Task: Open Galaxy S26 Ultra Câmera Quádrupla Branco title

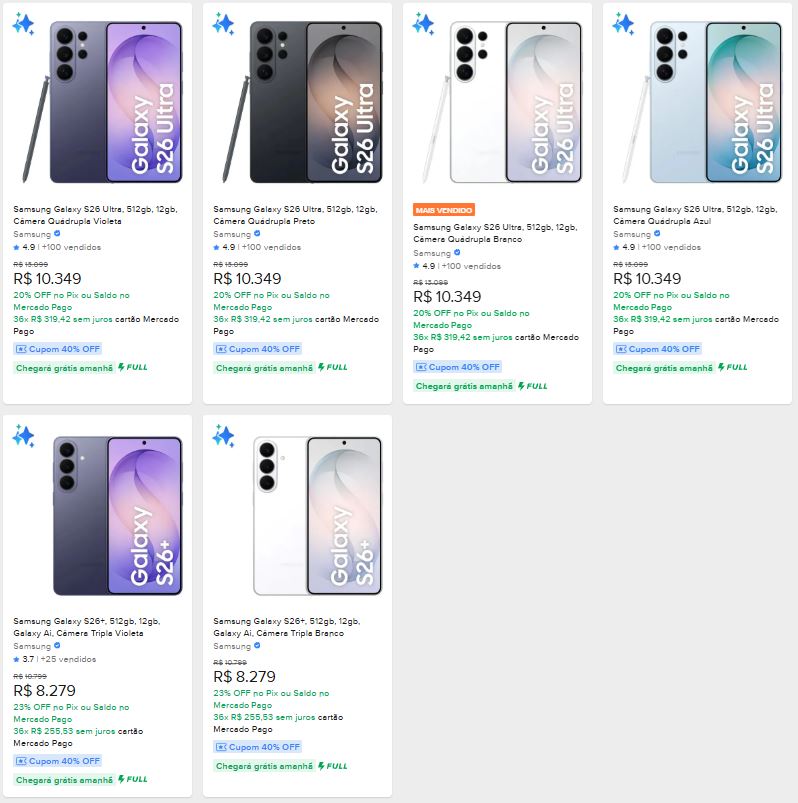Action: (x=494, y=233)
